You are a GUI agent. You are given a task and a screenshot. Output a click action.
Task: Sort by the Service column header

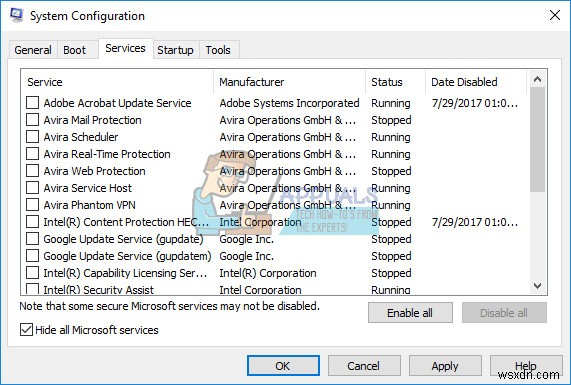coord(117,82)
